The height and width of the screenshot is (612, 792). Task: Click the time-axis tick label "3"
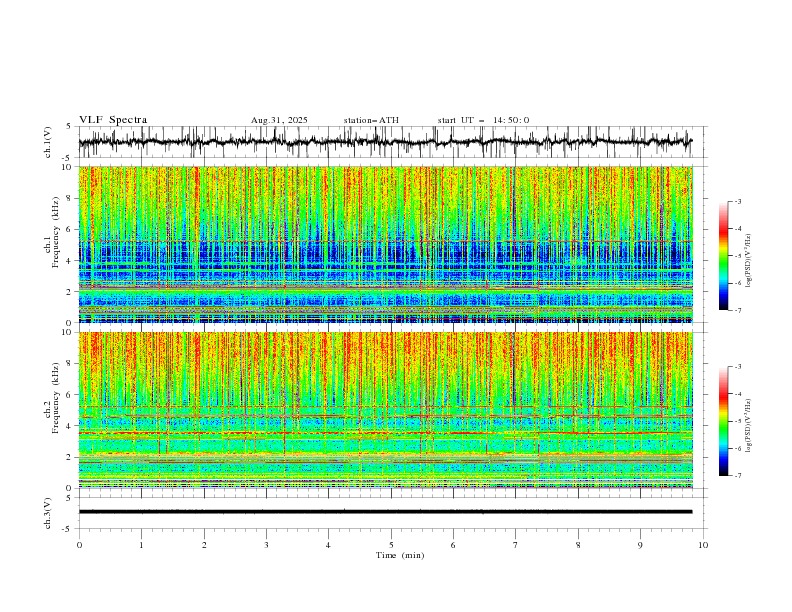tap(266, 545)
